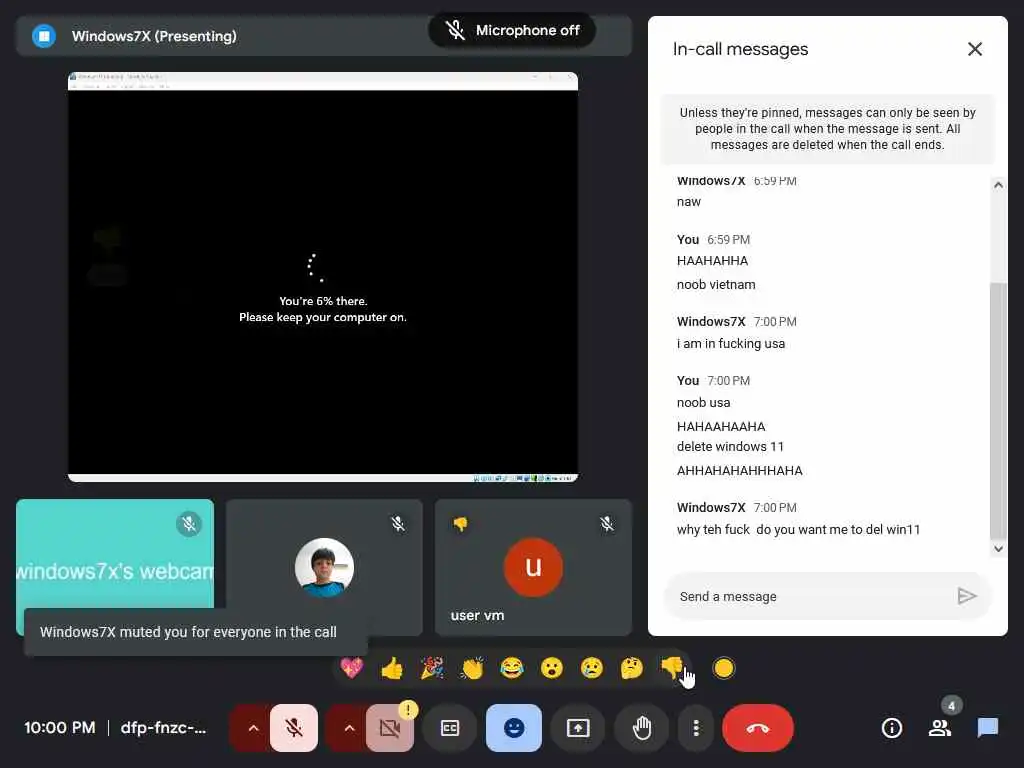Click the 'naw' chat message
Image resolution: width=1024 pixels, height=768 pixels.
click(x=688, y=202)
